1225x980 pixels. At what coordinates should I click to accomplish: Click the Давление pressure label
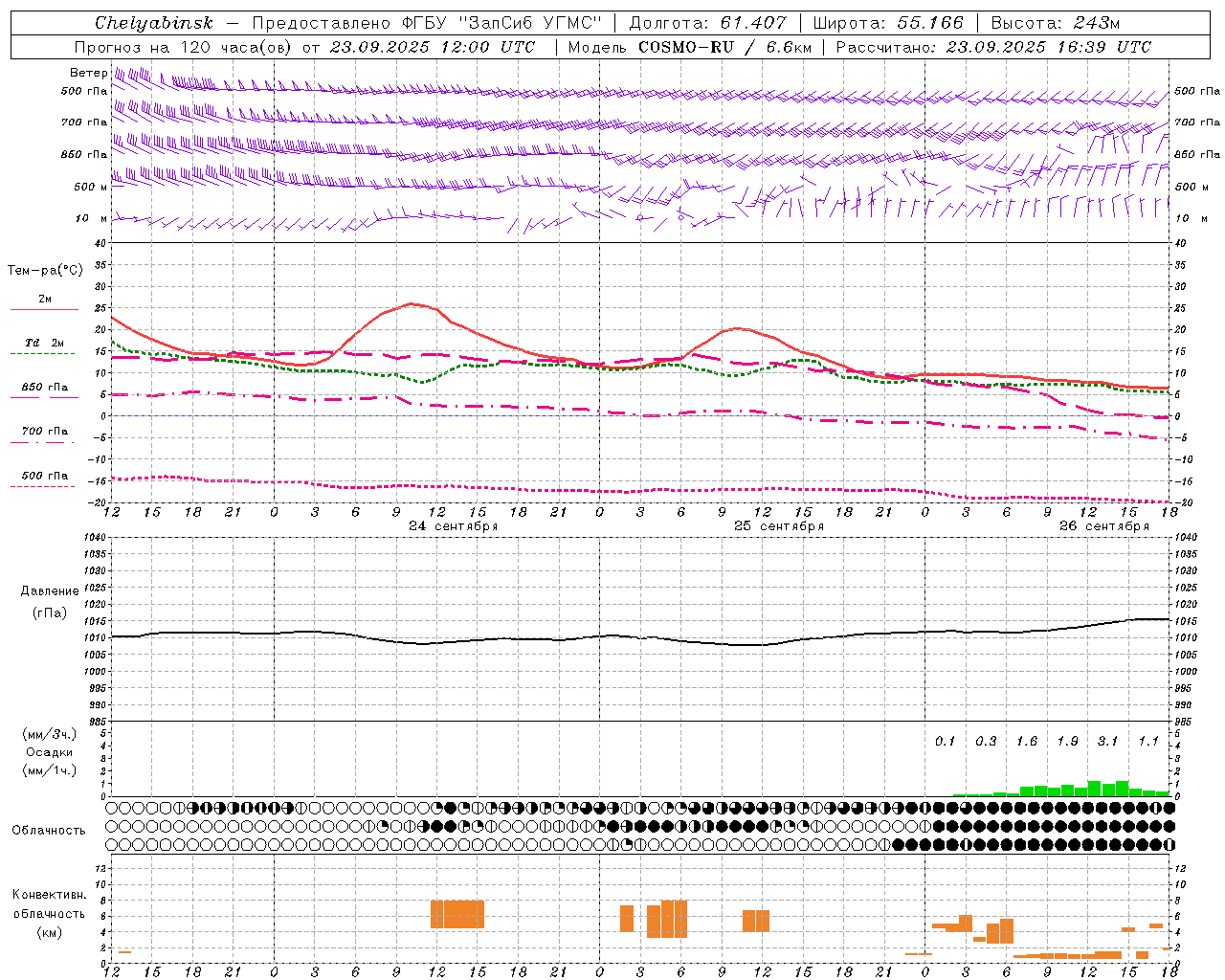tap(50, 591)
